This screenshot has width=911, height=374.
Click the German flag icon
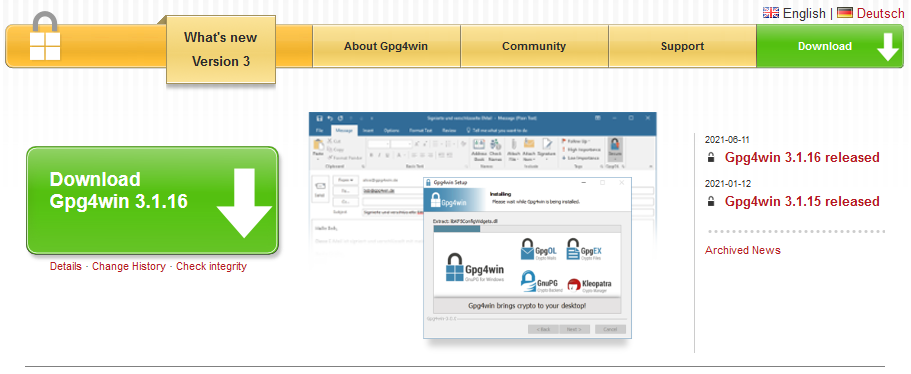pyautogui.click(x=845, y=13)
